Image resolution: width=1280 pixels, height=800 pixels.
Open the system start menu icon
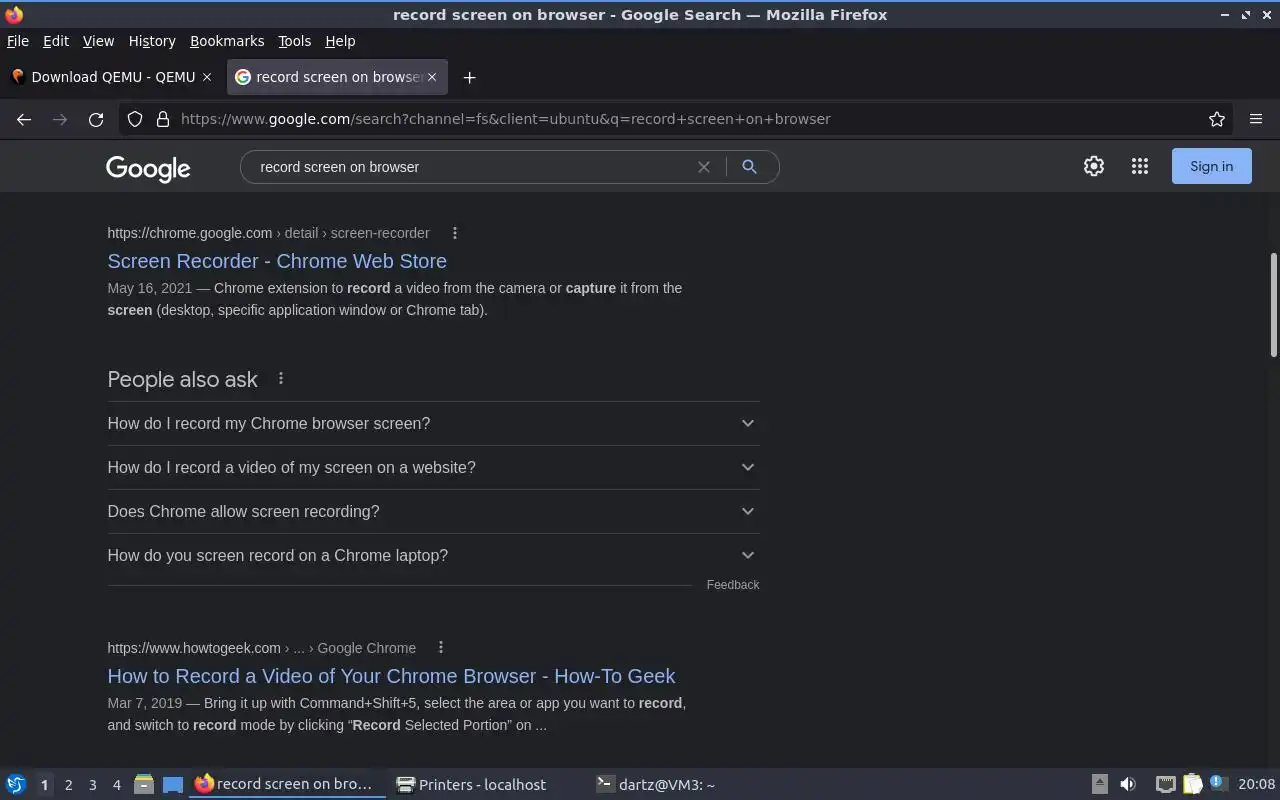(16, 785)
